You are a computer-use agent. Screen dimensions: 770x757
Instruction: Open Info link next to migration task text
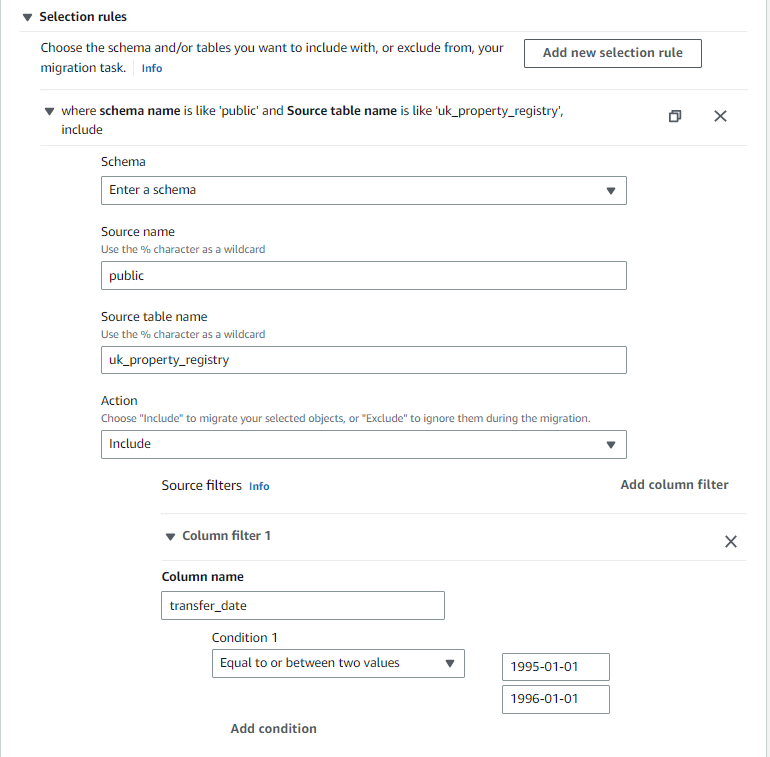click(x=151, y=68)
